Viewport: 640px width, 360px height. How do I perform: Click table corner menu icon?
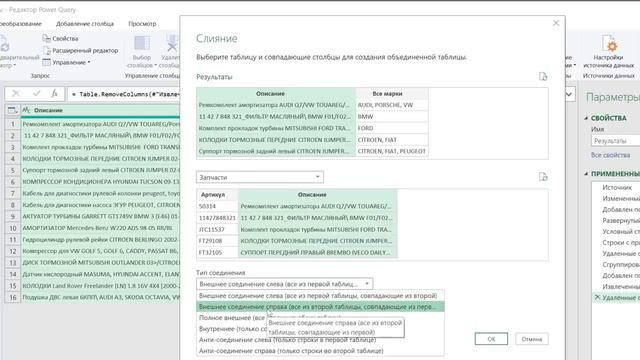click(12, 110)
